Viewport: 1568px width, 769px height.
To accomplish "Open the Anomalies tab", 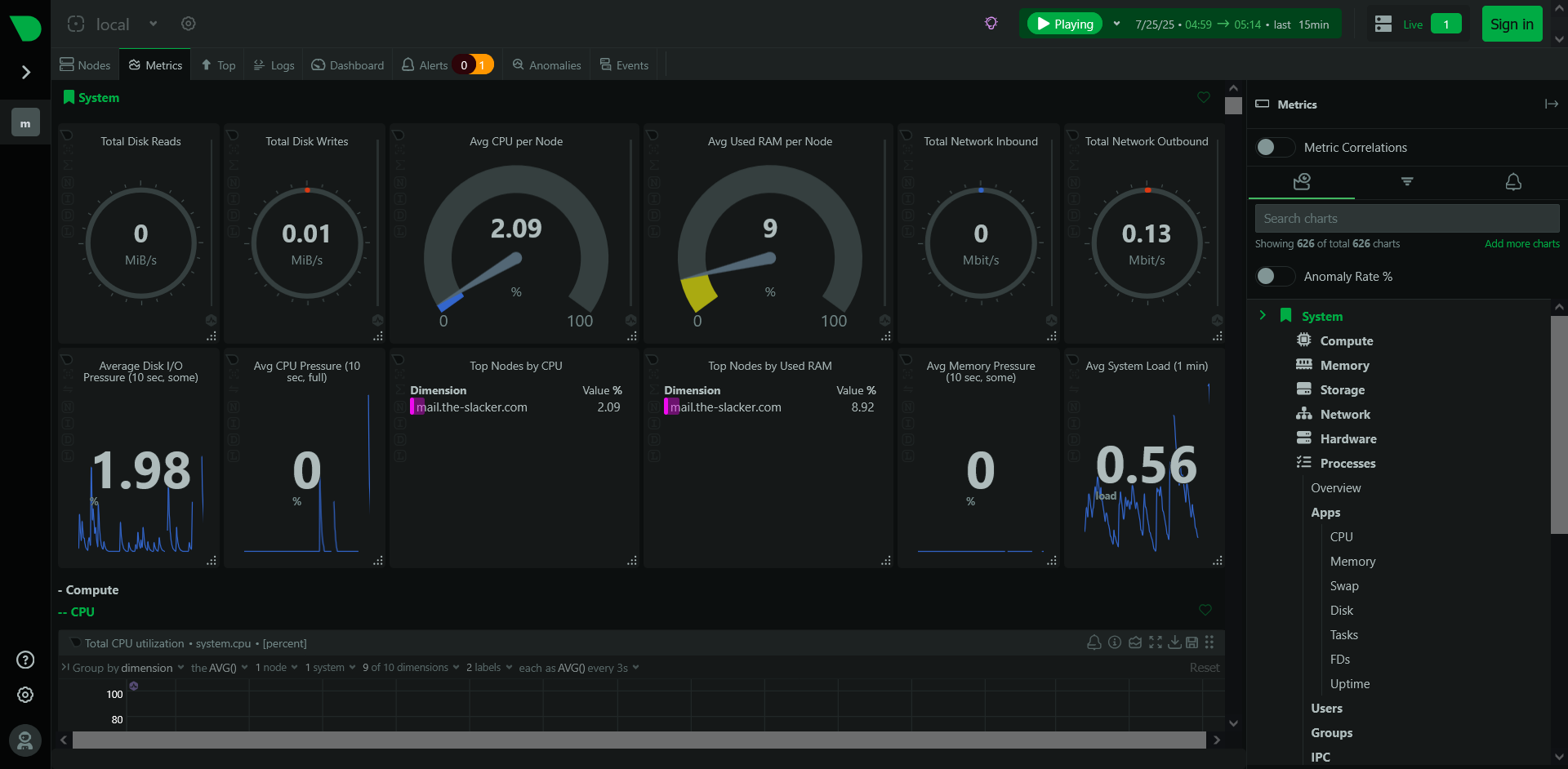I will pyautogui.click(x=546, y=65).
